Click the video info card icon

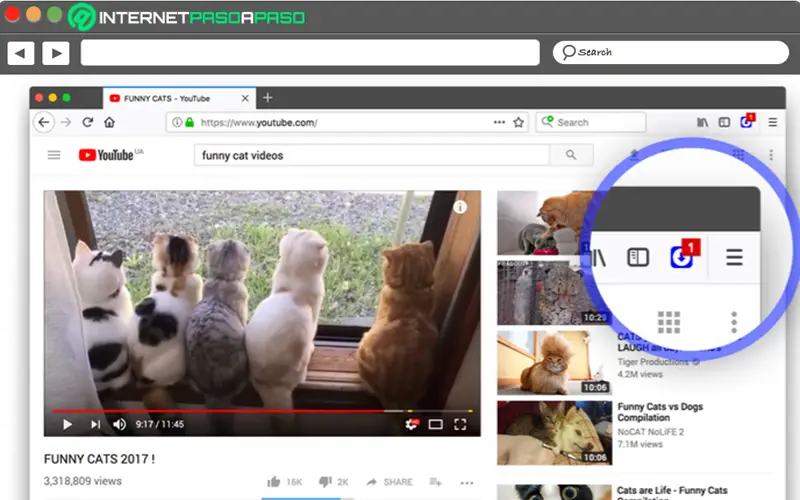tap(460, 207)
